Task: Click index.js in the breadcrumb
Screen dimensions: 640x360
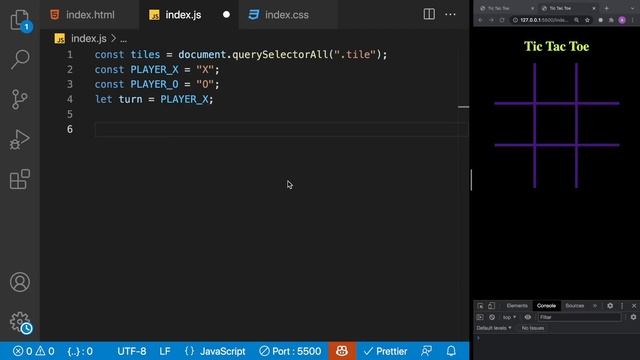Action: pyautogui.click(x=89, y=39)
